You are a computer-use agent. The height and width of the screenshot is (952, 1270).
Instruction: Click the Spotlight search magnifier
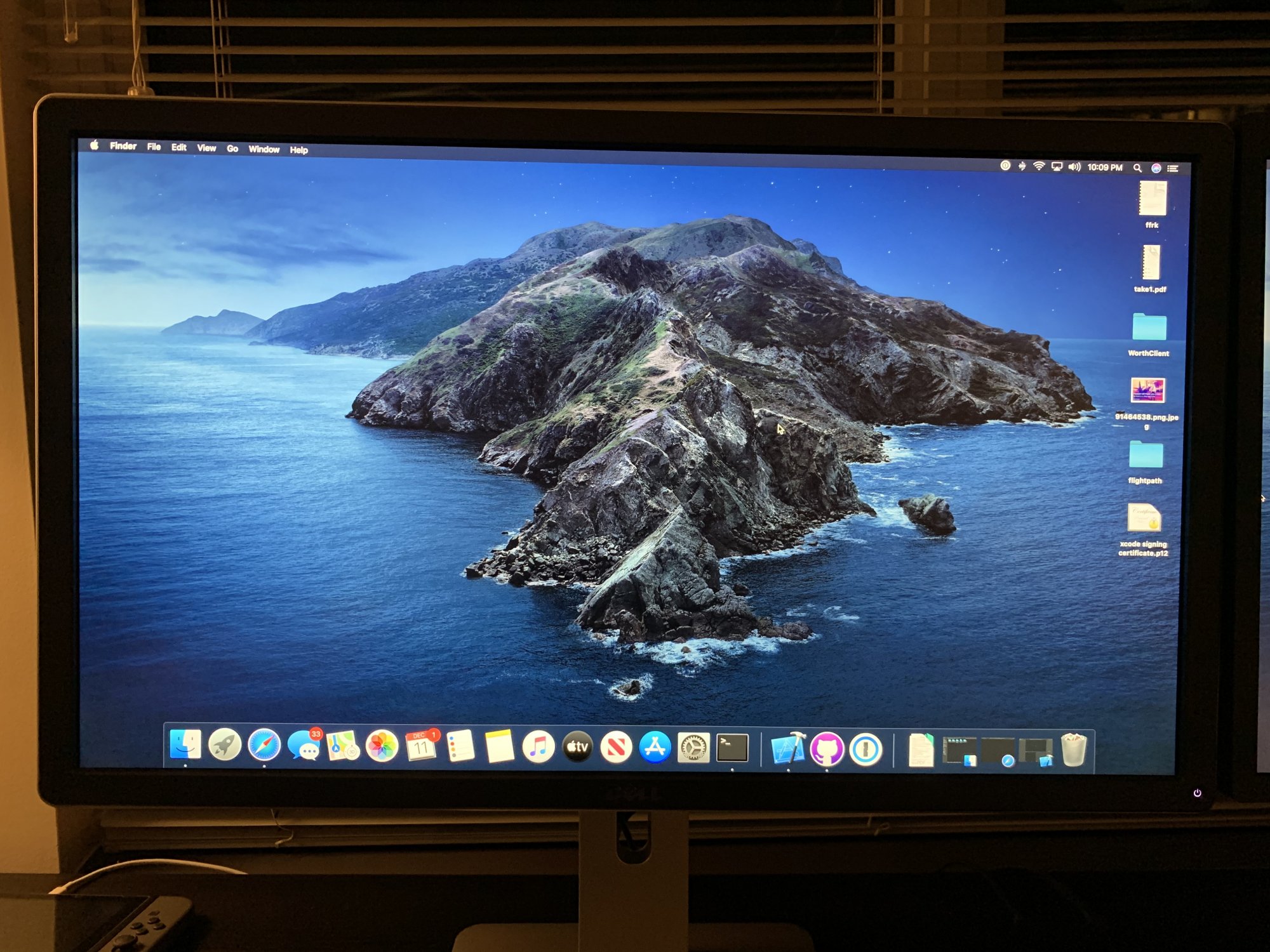point(1137,168)
